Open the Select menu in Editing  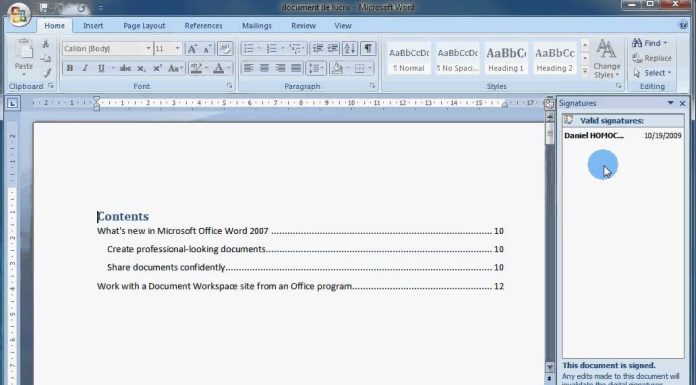tap(652, 73)
